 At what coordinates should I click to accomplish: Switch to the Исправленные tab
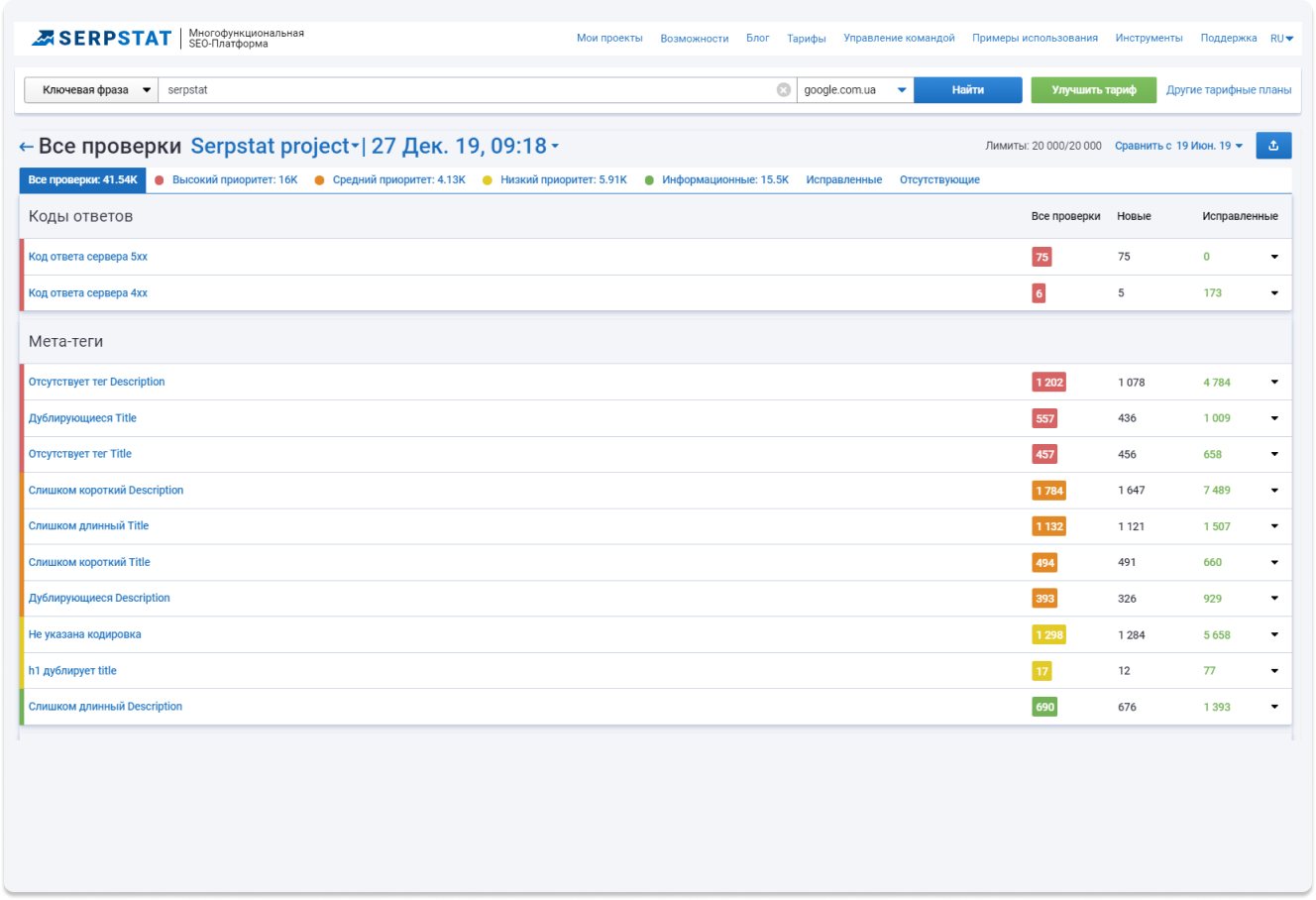[844, 180]
